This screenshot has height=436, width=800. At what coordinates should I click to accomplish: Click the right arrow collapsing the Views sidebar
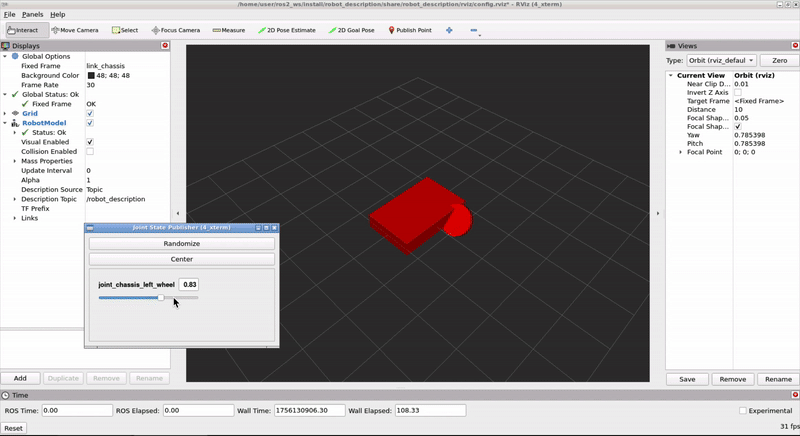pyautogui.click(x=658, y=213)
